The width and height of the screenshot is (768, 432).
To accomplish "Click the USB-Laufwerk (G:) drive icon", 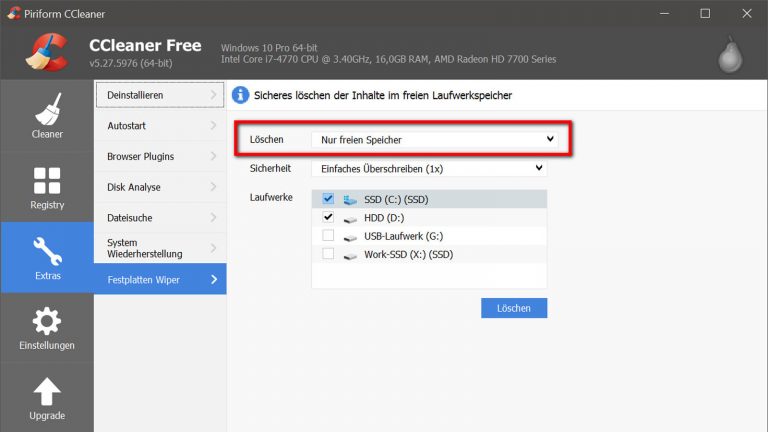I will 350,237.
